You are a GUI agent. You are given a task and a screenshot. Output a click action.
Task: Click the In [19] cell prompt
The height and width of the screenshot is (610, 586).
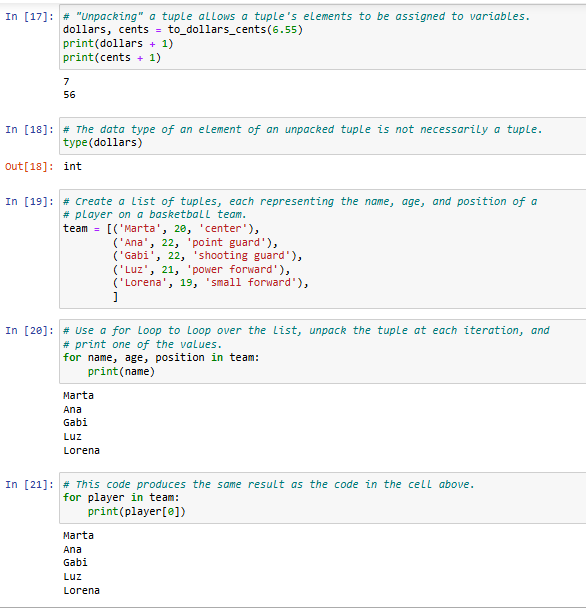(x=29, y=202)
